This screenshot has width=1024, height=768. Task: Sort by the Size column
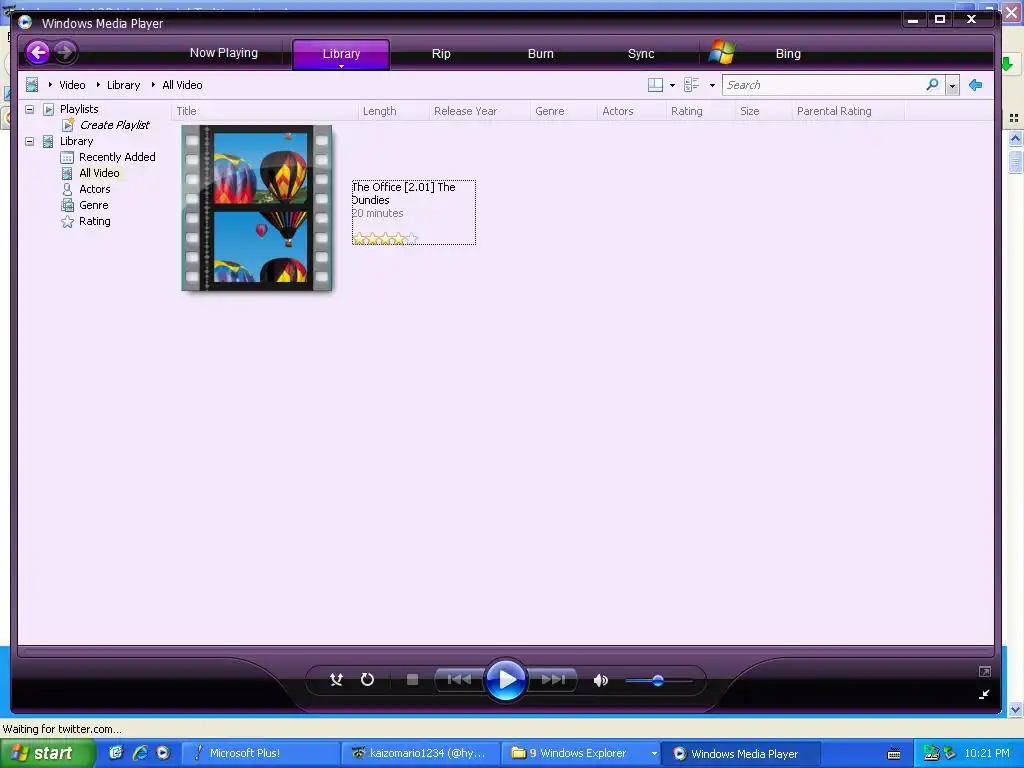pos(763,111)
